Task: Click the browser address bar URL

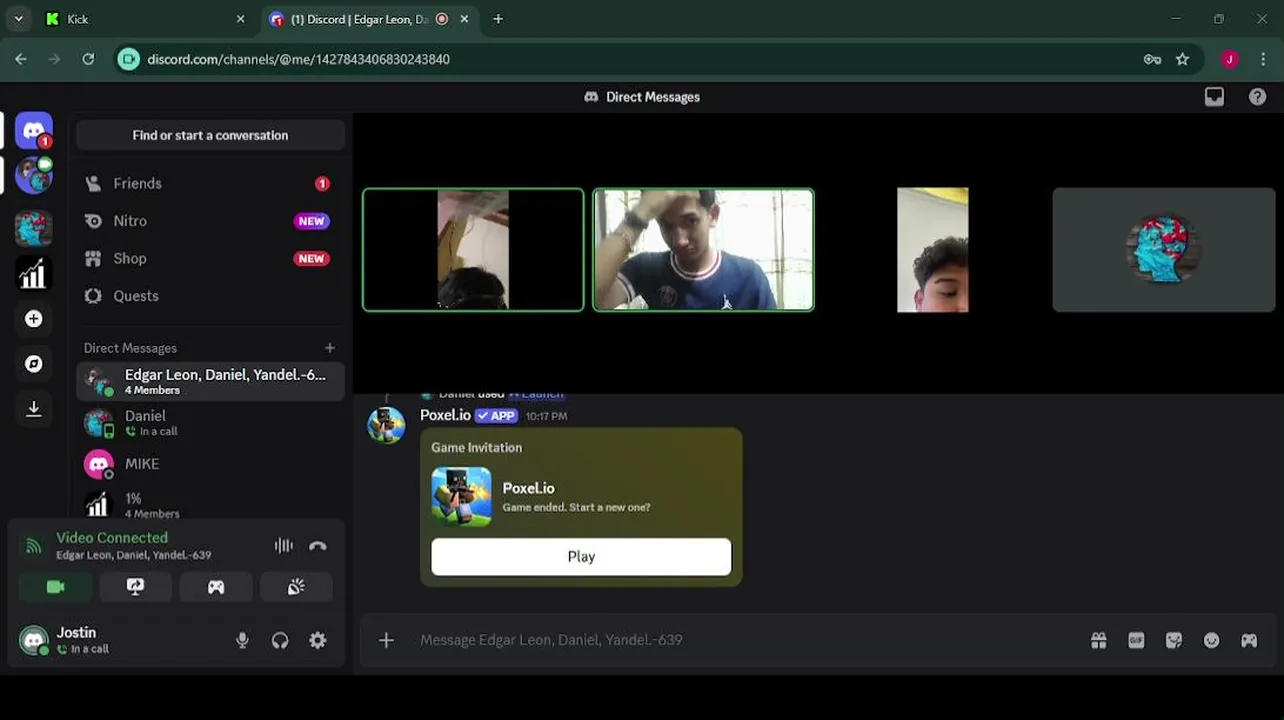Action: click(298, 59)
